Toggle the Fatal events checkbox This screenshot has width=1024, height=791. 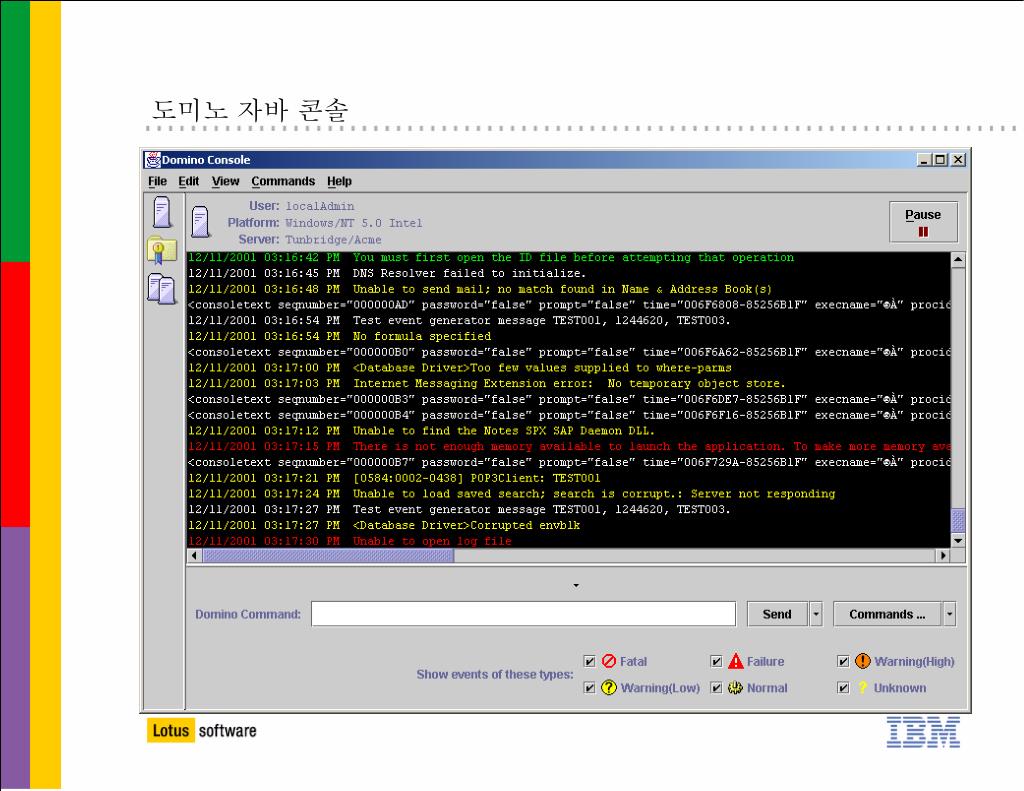coord(590,662)
